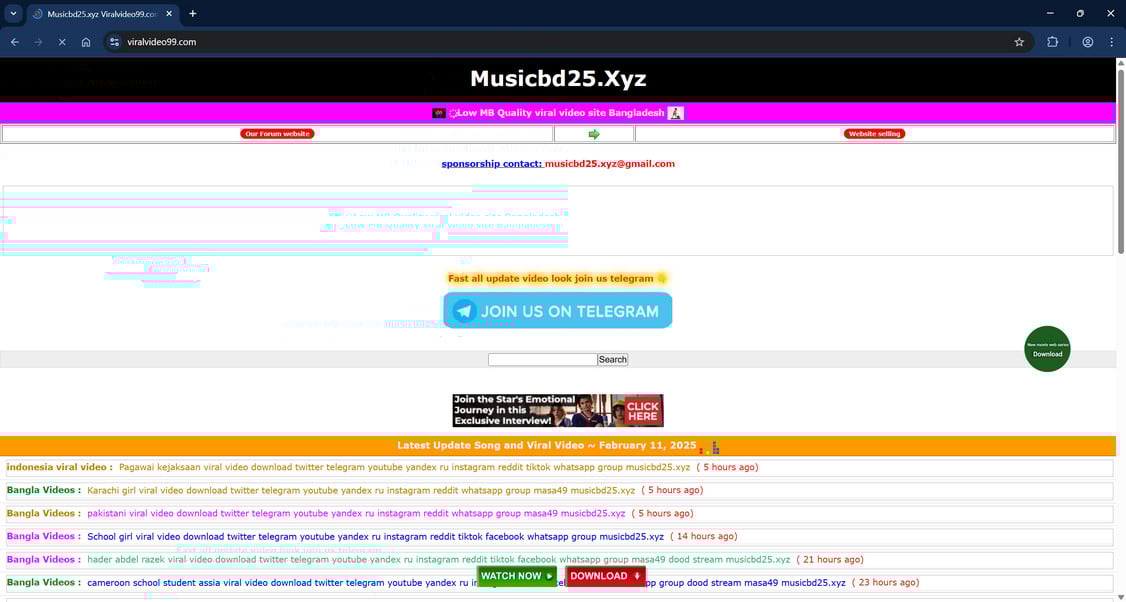1126x602 pixels.
Task: Open cameroon school student assia video link
Action: pyautogui.click(x=466, y=583)
